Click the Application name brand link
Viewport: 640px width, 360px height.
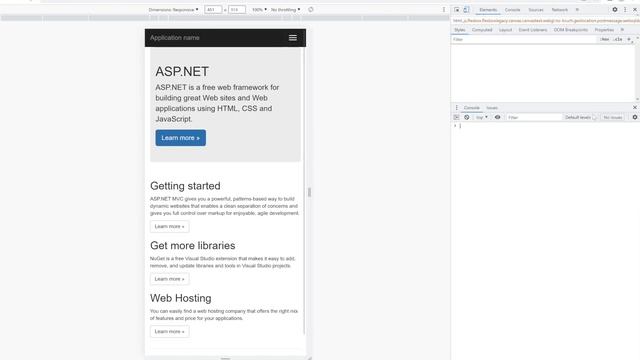(x=175, y=38)
